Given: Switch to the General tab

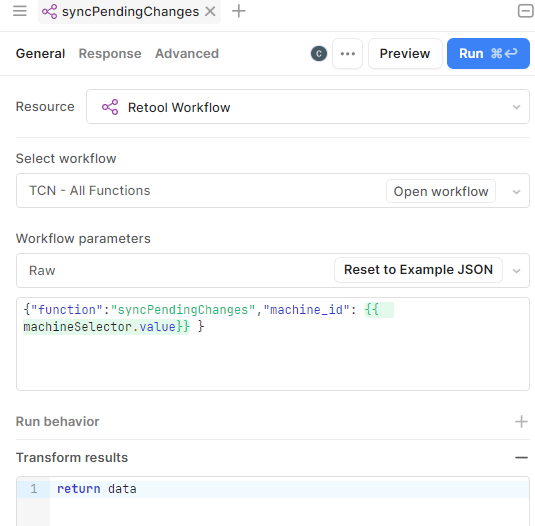Looking at the screenshot, I should (40, 54).
